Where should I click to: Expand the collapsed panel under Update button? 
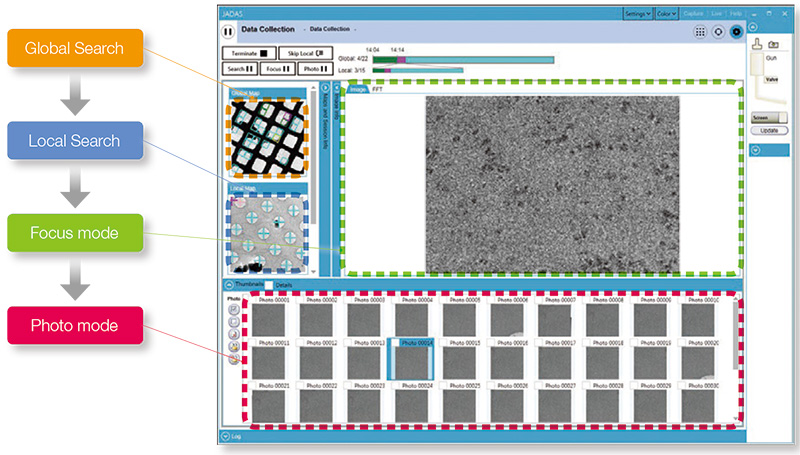756,151
